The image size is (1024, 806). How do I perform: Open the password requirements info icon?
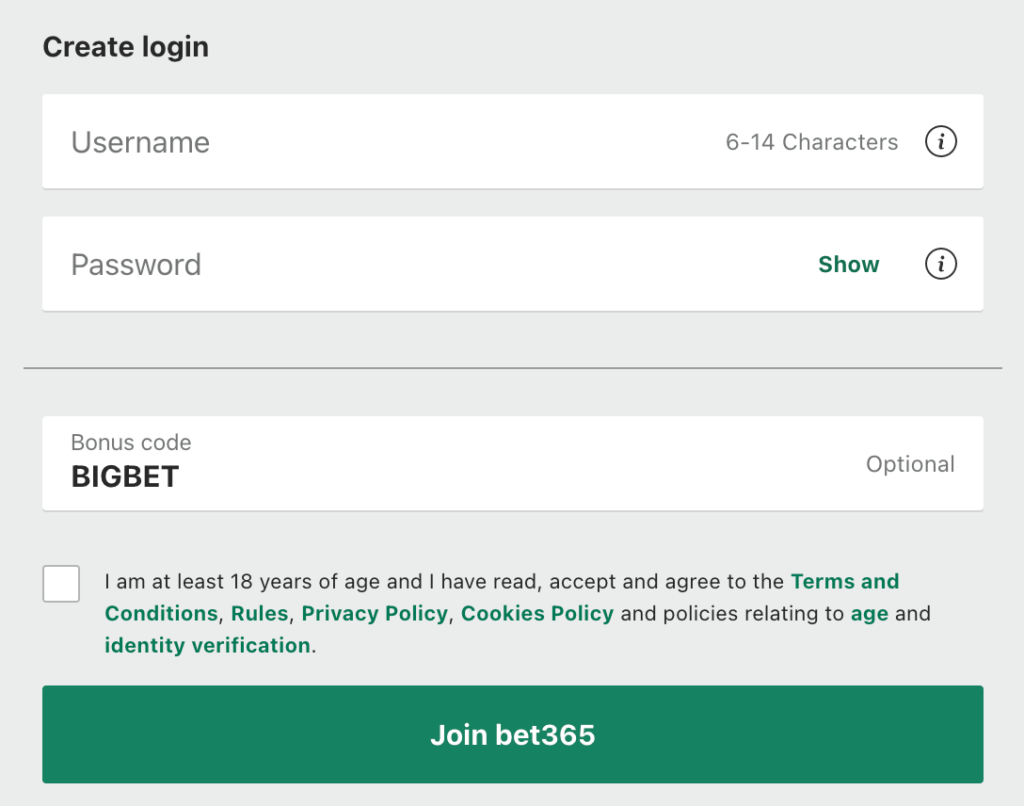coord(940,264)
